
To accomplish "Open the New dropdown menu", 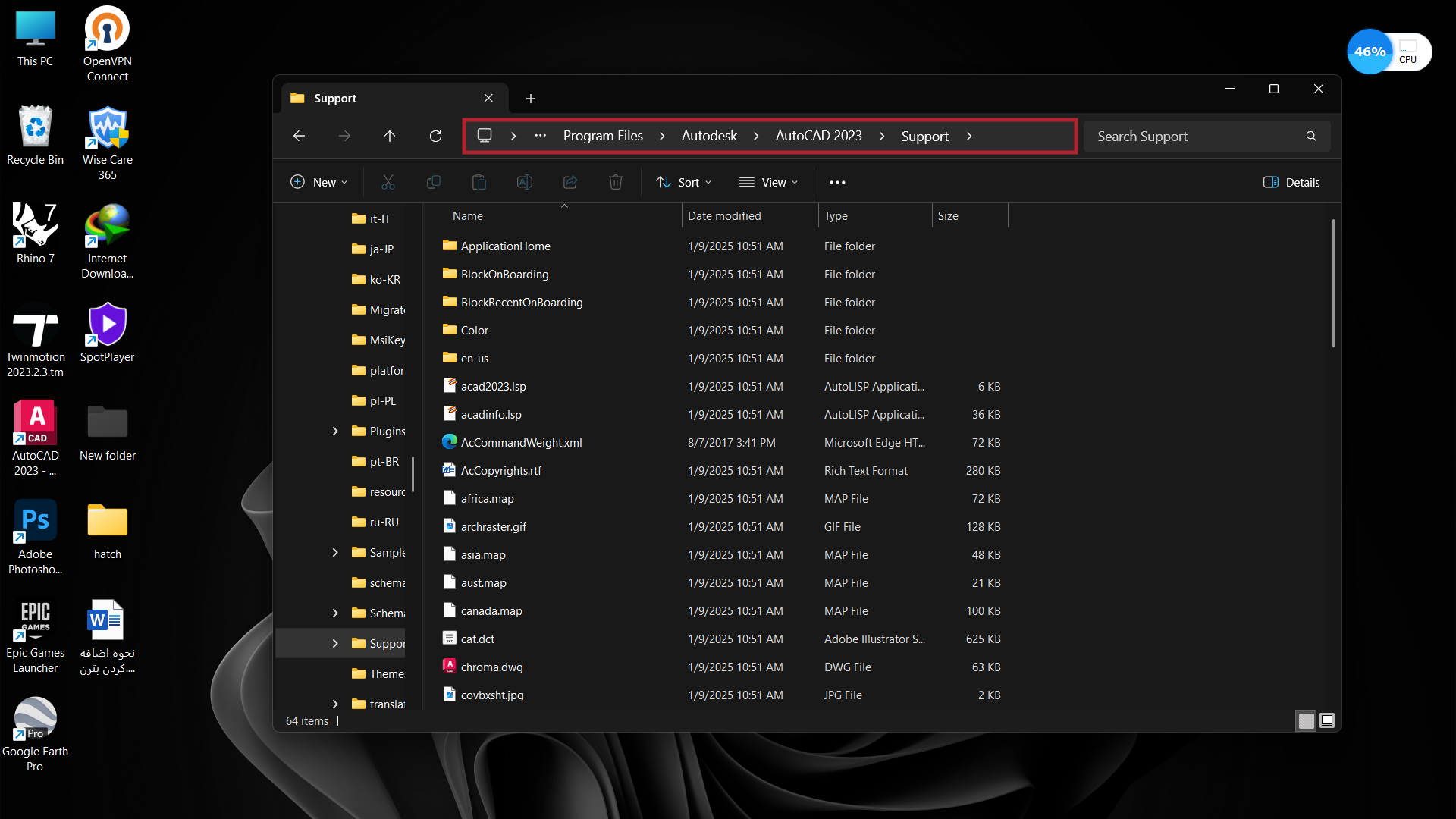I will point(319,182).
